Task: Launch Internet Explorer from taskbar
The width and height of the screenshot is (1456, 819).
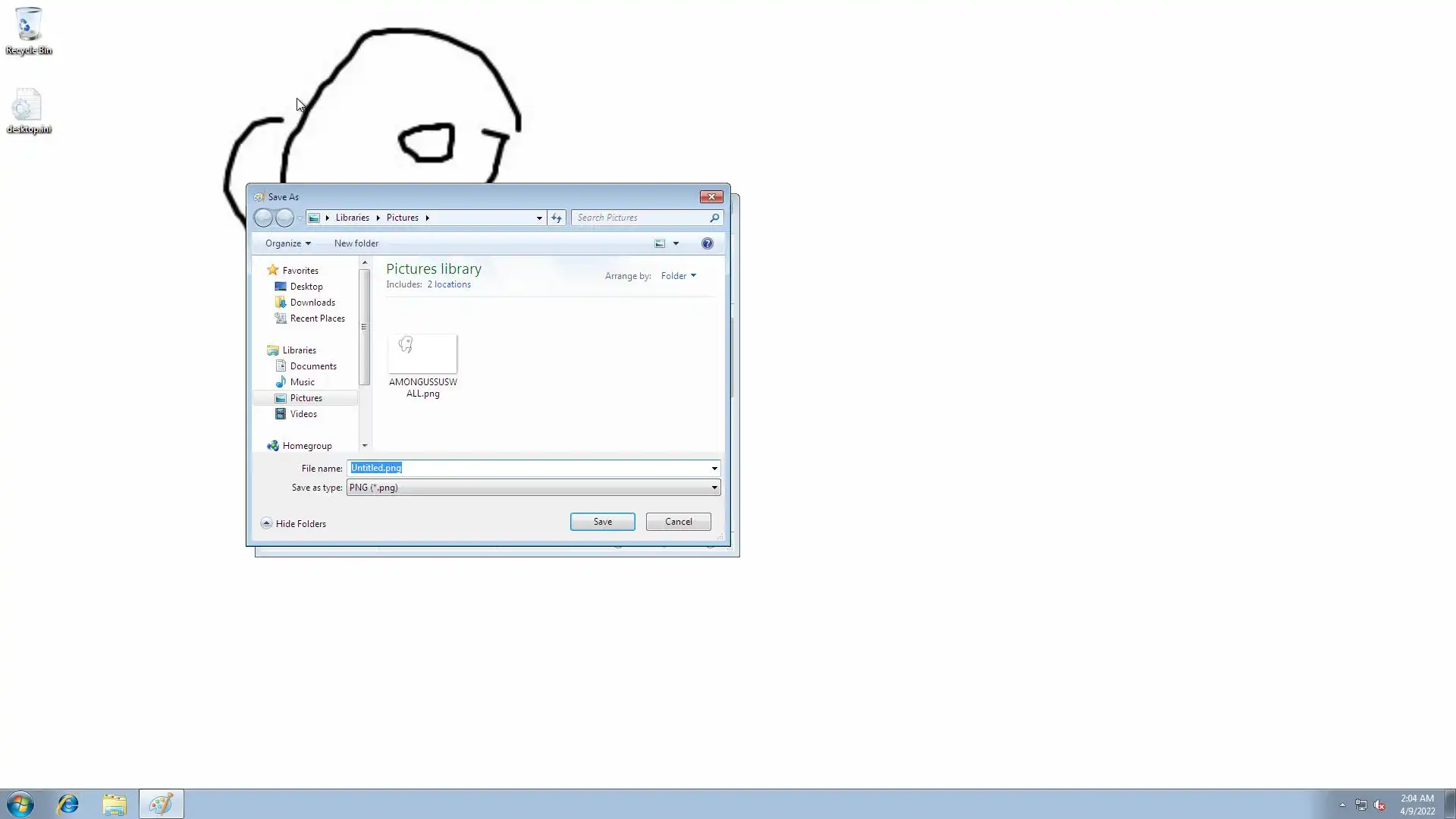Action: [68, 804]
